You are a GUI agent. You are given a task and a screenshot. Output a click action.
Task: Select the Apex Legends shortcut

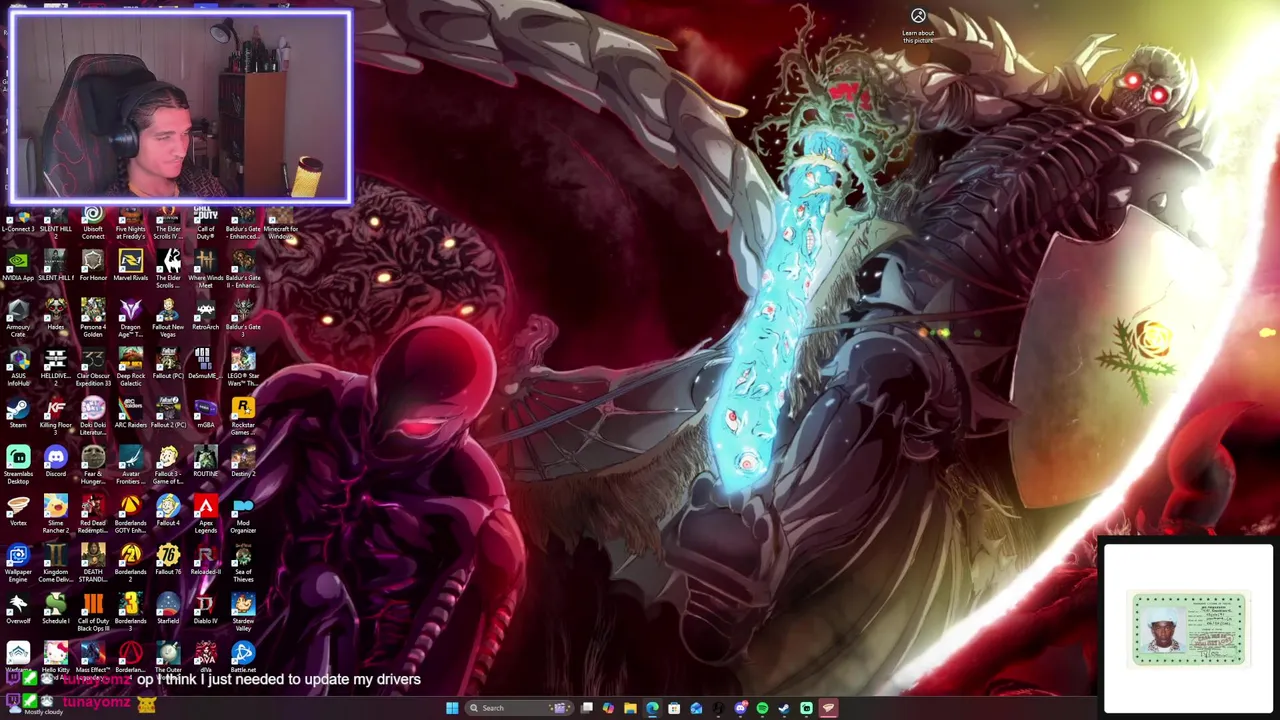pos(205,516)
